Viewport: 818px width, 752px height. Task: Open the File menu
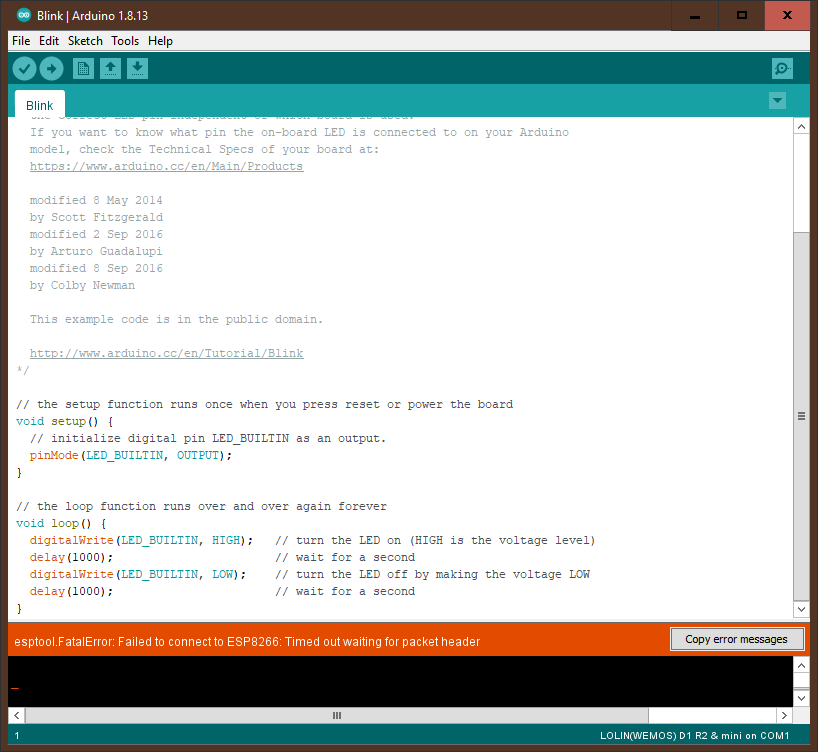tap(21, 41)
